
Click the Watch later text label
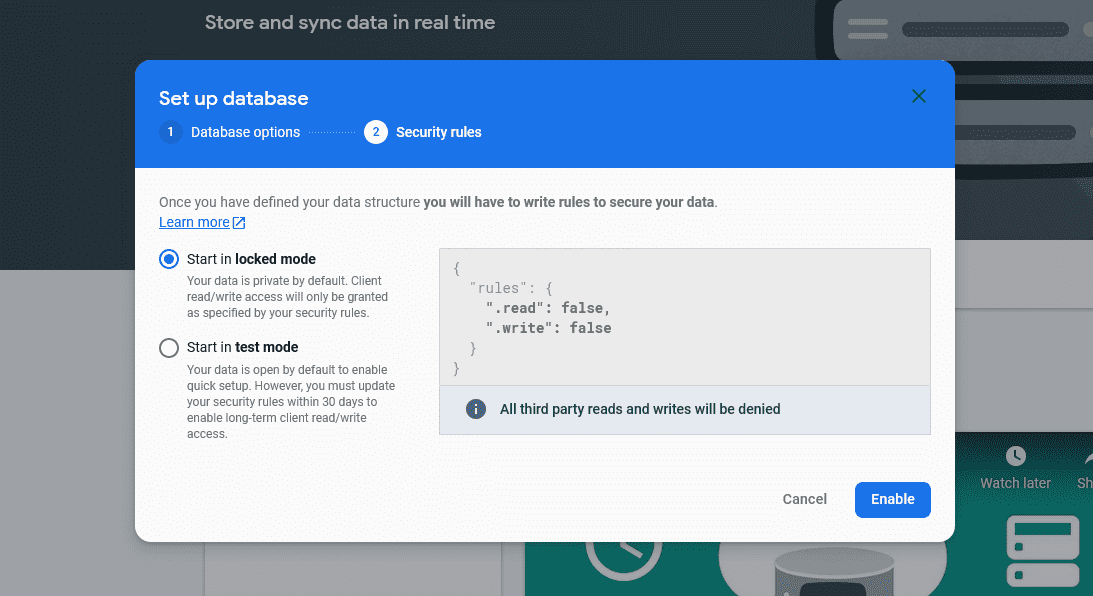click(1015, 483)
